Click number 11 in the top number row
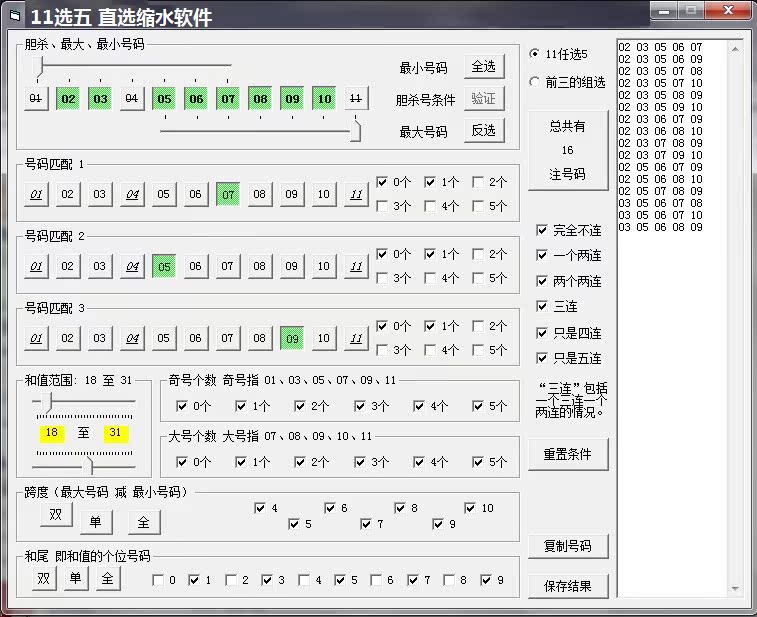The image size is (757, 617). pyautogui.click(x=356, y=99)
